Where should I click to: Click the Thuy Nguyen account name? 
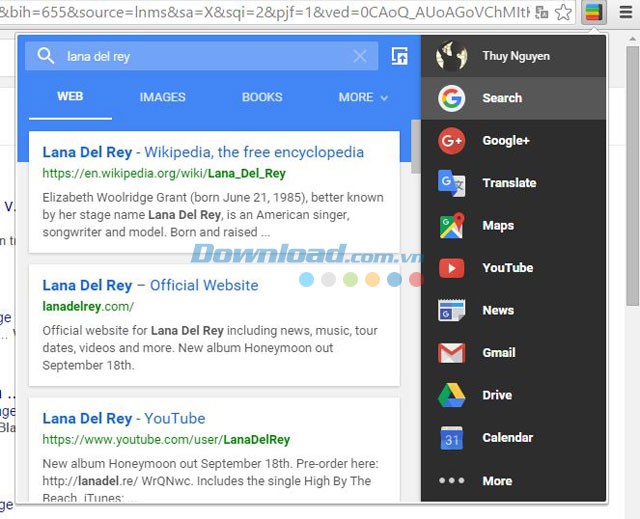click(x=516, y=56)
